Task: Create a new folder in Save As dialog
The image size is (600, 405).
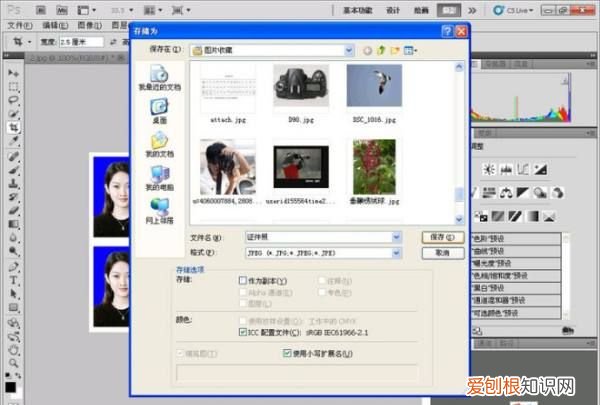Action: [x=395, y=50]
